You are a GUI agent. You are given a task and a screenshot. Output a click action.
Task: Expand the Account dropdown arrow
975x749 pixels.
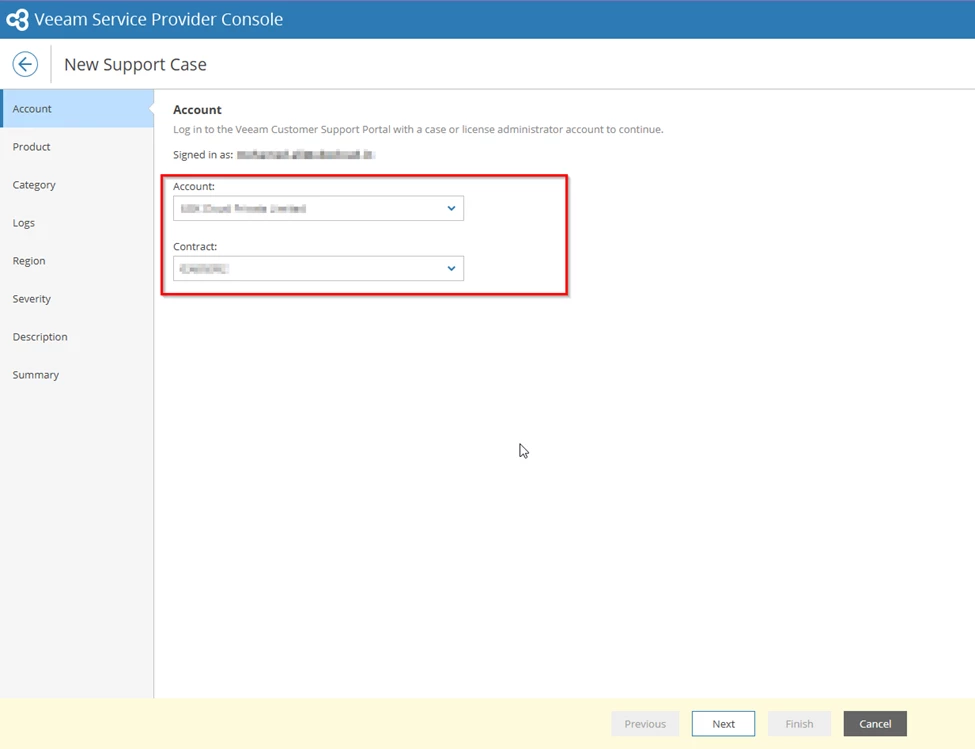click(x=451, y=208)
